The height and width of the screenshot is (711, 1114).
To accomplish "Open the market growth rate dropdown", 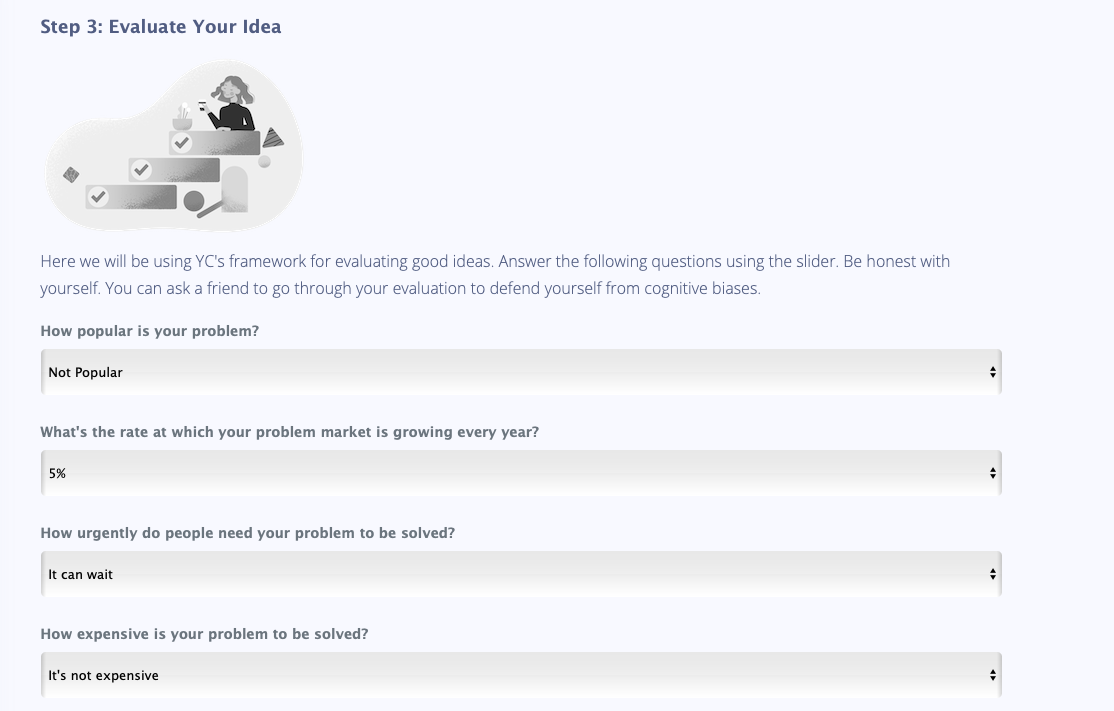I will coord(520,472).
